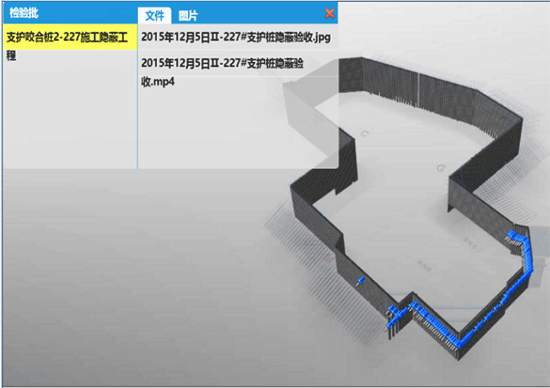Open the 支护桩隐蔽验收.jpg file entry

click(236, 37)
